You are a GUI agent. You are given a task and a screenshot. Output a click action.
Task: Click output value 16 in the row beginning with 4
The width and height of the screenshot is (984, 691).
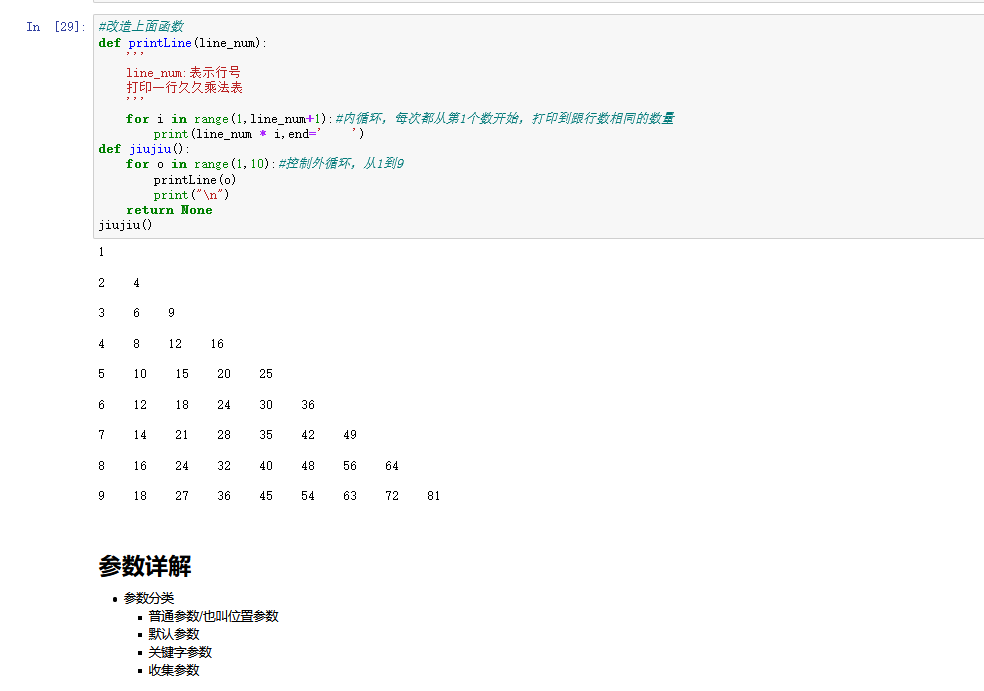[217, 343]
